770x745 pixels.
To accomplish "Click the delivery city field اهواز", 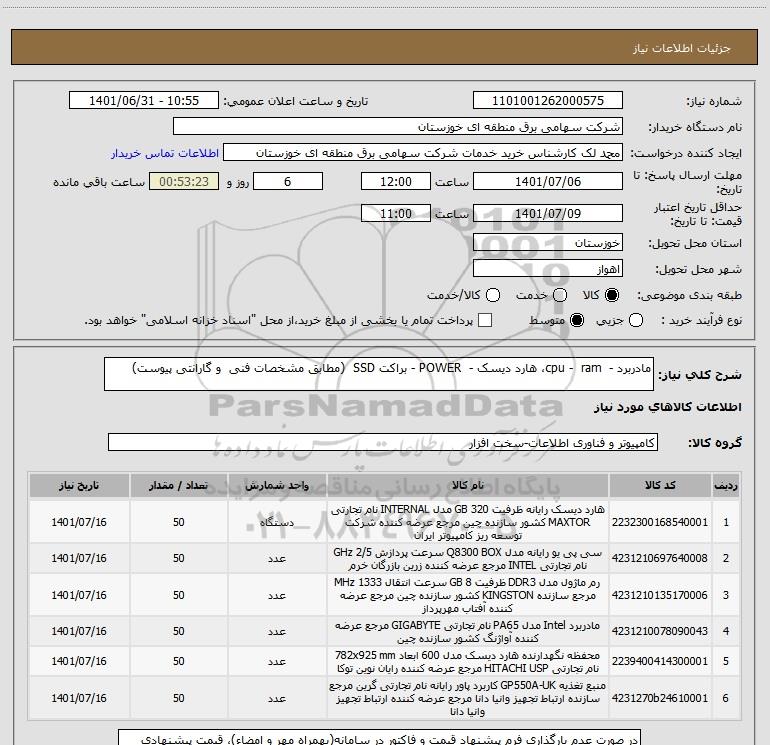I will 548,269.
